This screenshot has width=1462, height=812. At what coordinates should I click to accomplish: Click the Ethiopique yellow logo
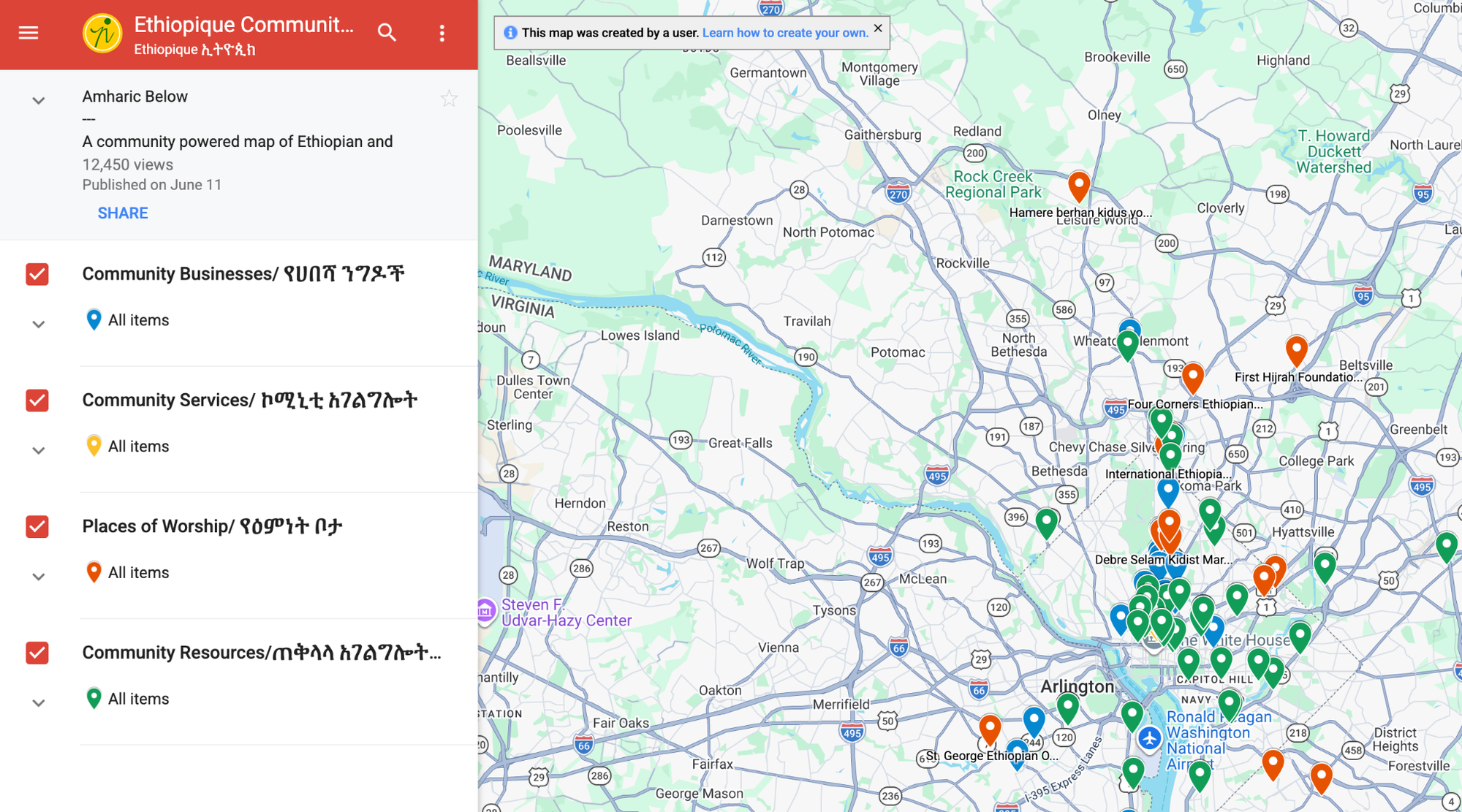click(x=102, y=33)
